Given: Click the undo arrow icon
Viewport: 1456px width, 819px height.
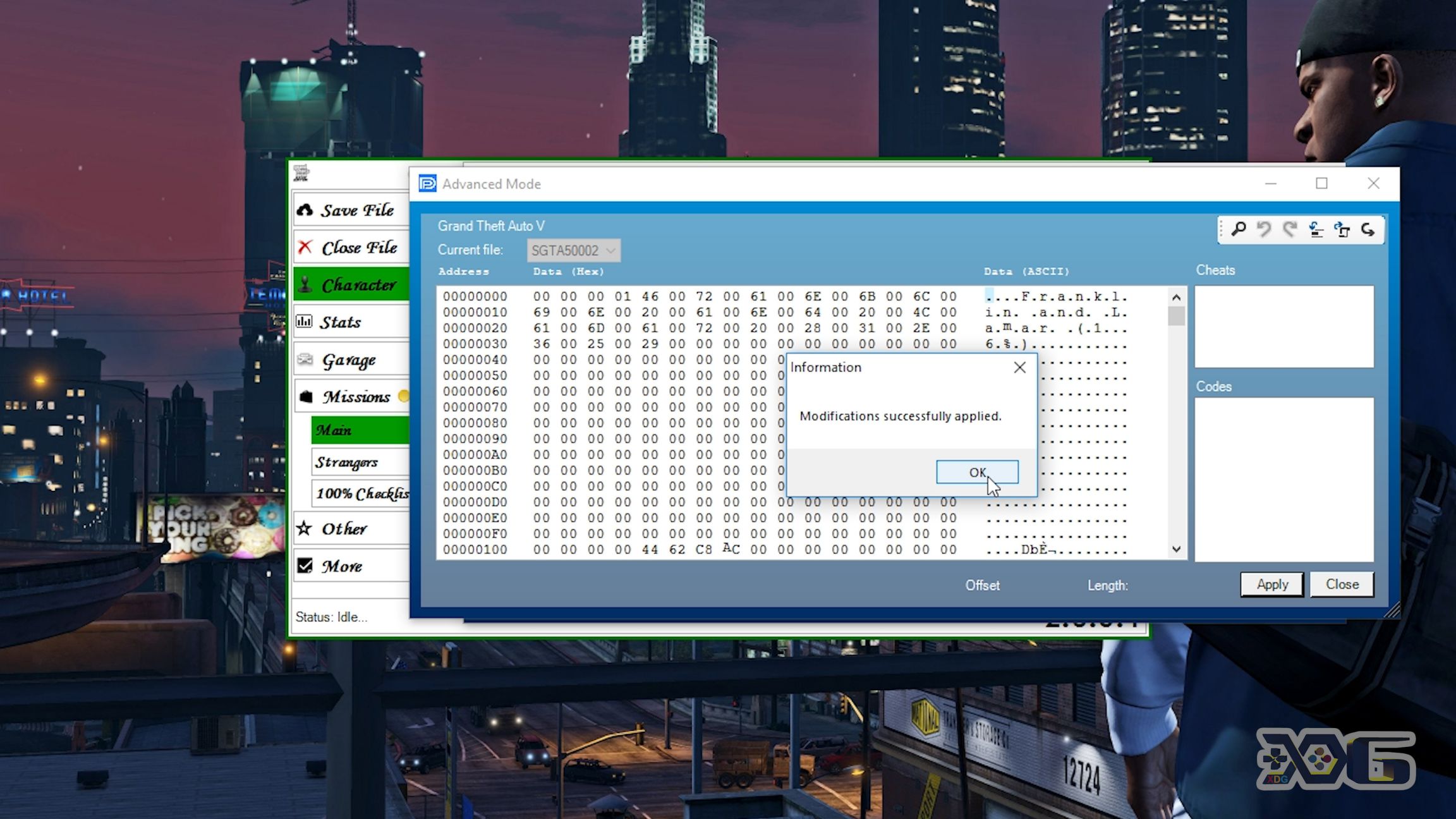Looking at the screenshot, I should point(1264,229).
